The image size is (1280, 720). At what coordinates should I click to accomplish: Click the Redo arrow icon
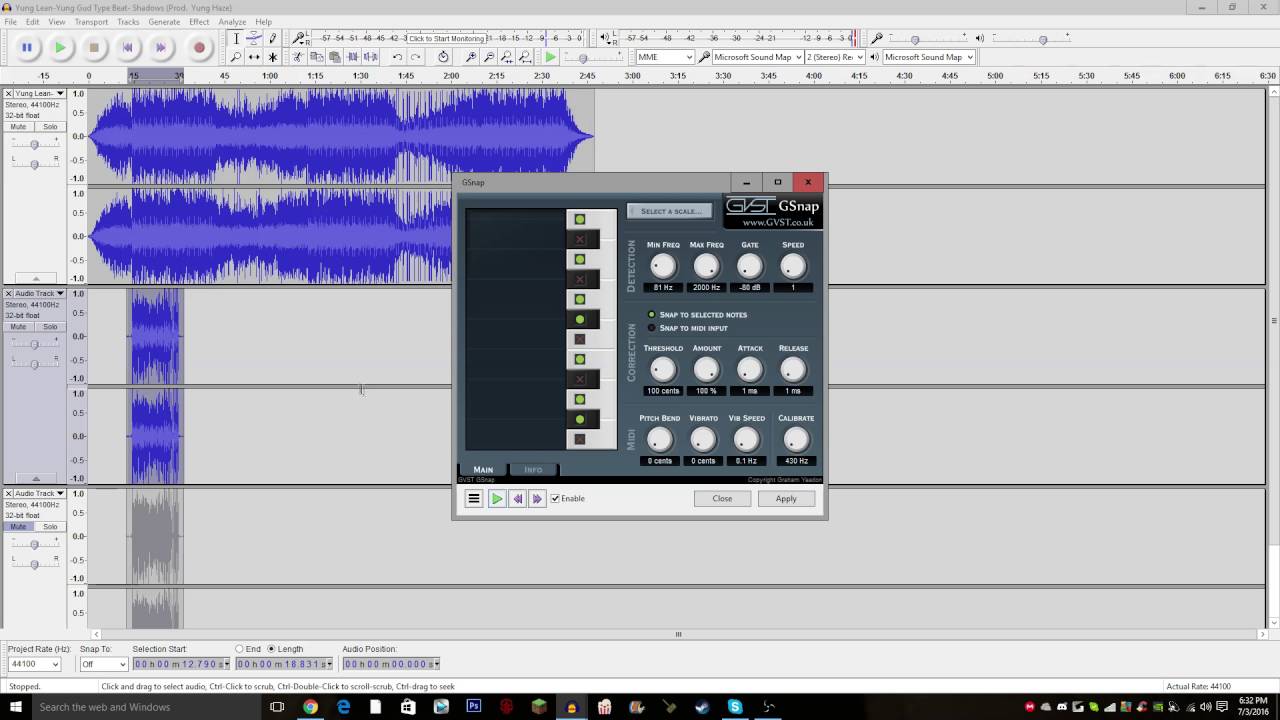(415, 57)
